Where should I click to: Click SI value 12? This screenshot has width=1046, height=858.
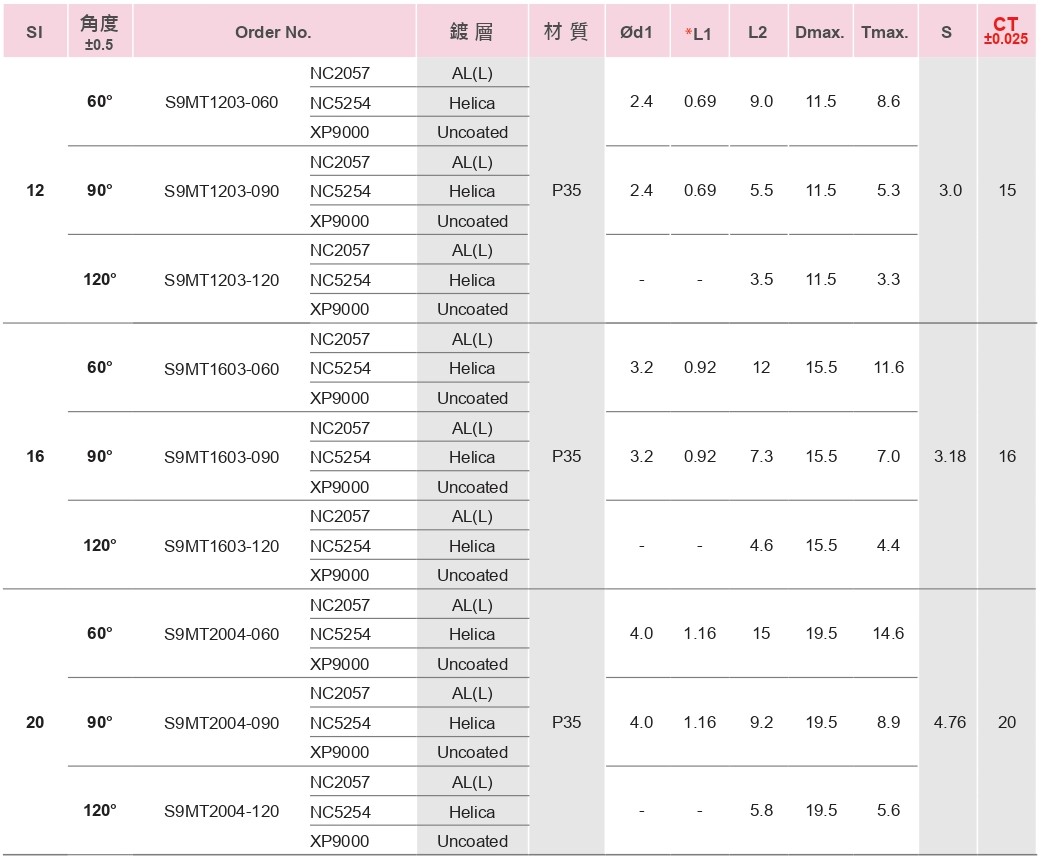click(x=35, y=190)
